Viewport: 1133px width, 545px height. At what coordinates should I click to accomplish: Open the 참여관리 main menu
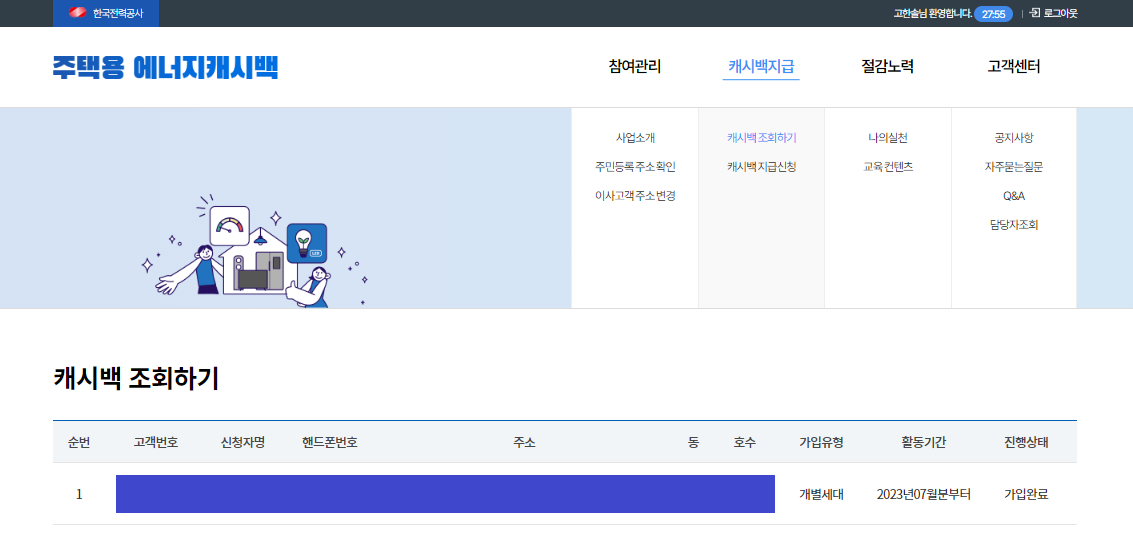tap(634, 67)
